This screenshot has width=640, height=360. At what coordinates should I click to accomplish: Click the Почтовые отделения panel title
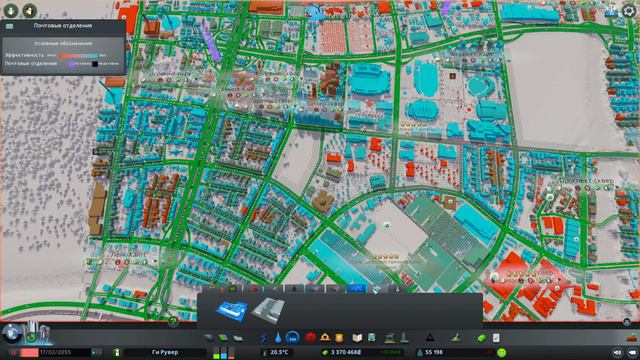coord(63,25)
